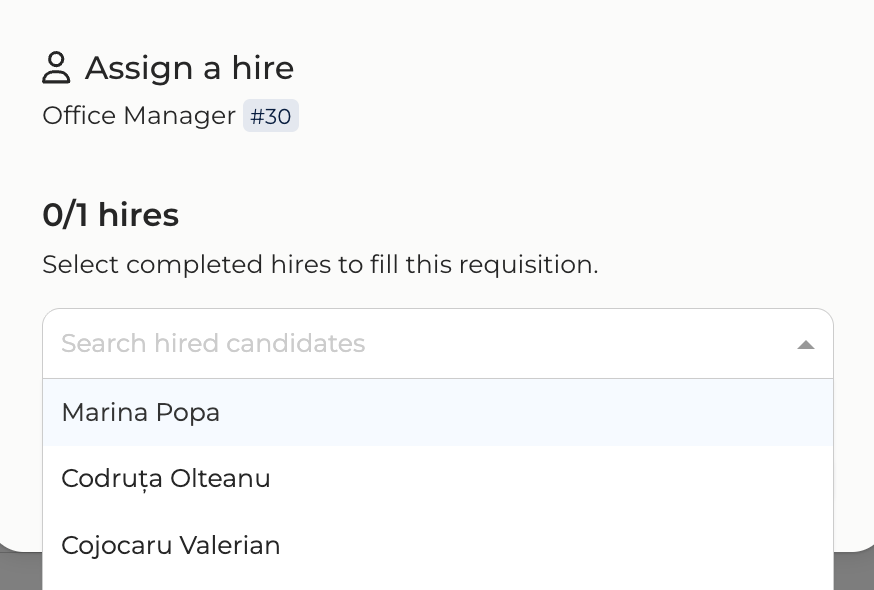Screen dimensions: 874x590
Task: Click the person icon beside Assign a hire
Action: click(x=56, y=68)
